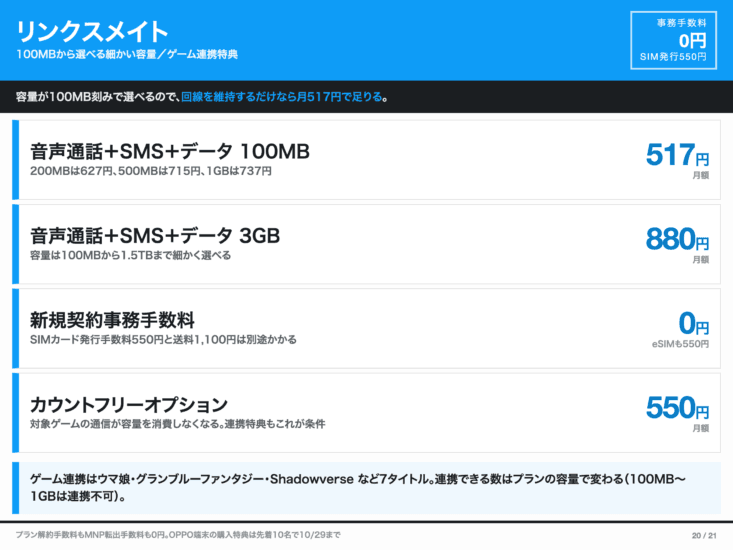Image resolution: width=733 pixels, height=550 pixels.
Task: Click the SIM発行550円 note in the header box
Action: 673,57
